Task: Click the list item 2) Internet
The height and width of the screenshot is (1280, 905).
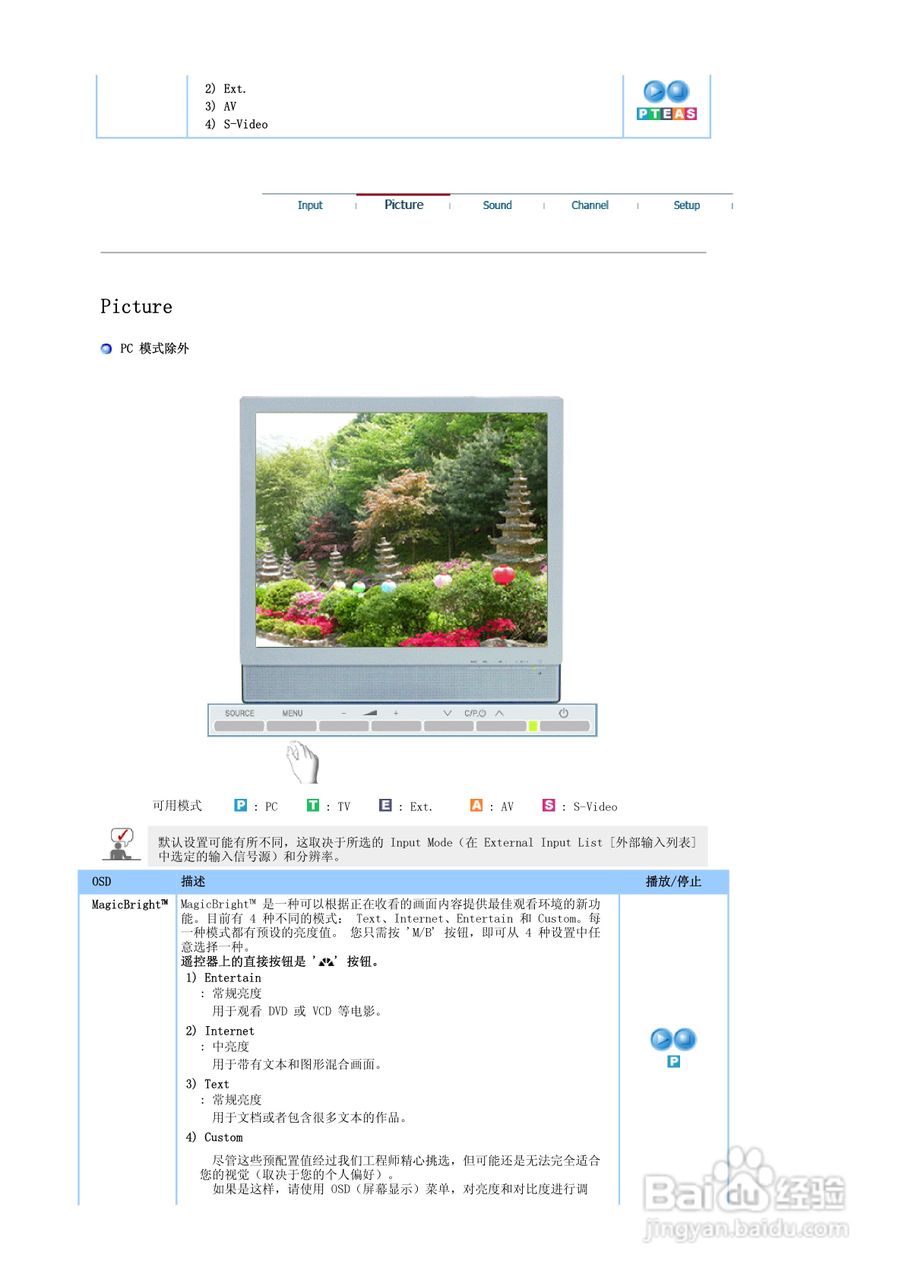Action: (220, 1031)
